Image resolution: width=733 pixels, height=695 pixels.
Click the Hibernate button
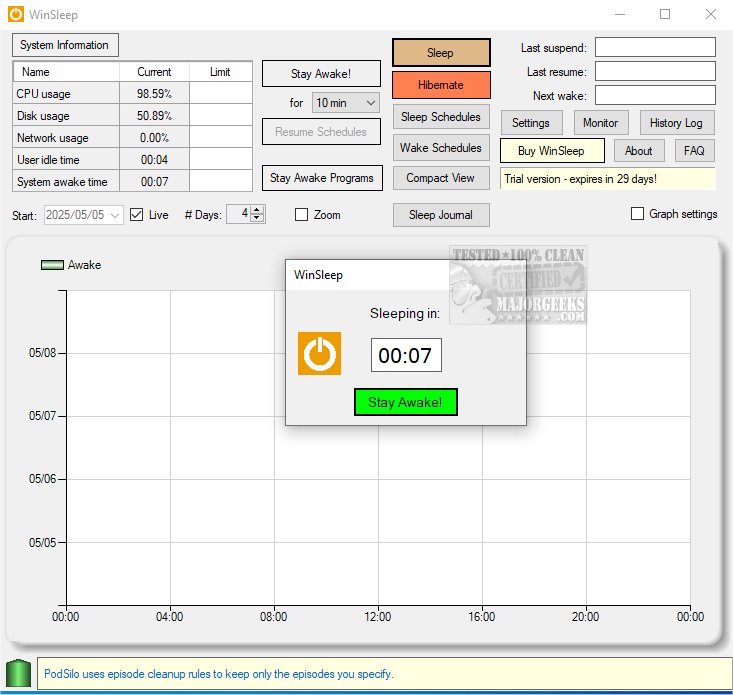441,85
